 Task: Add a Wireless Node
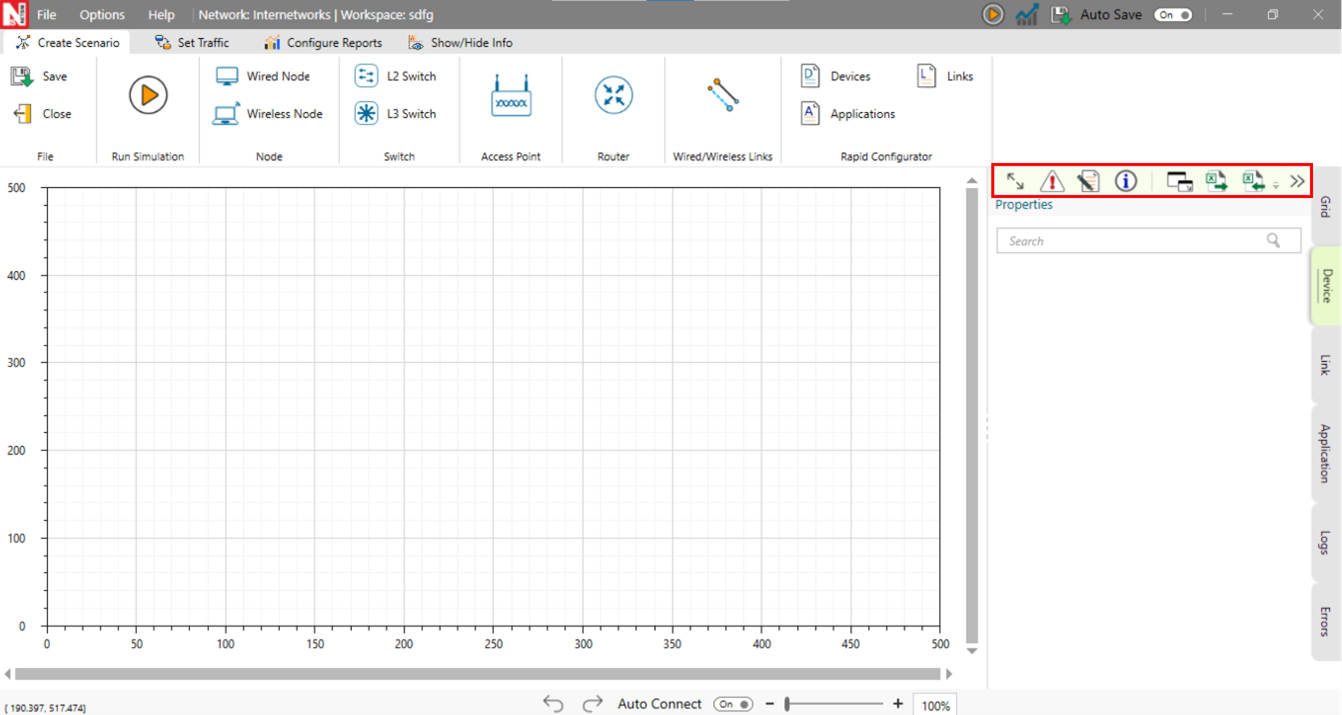pos(268,114)
